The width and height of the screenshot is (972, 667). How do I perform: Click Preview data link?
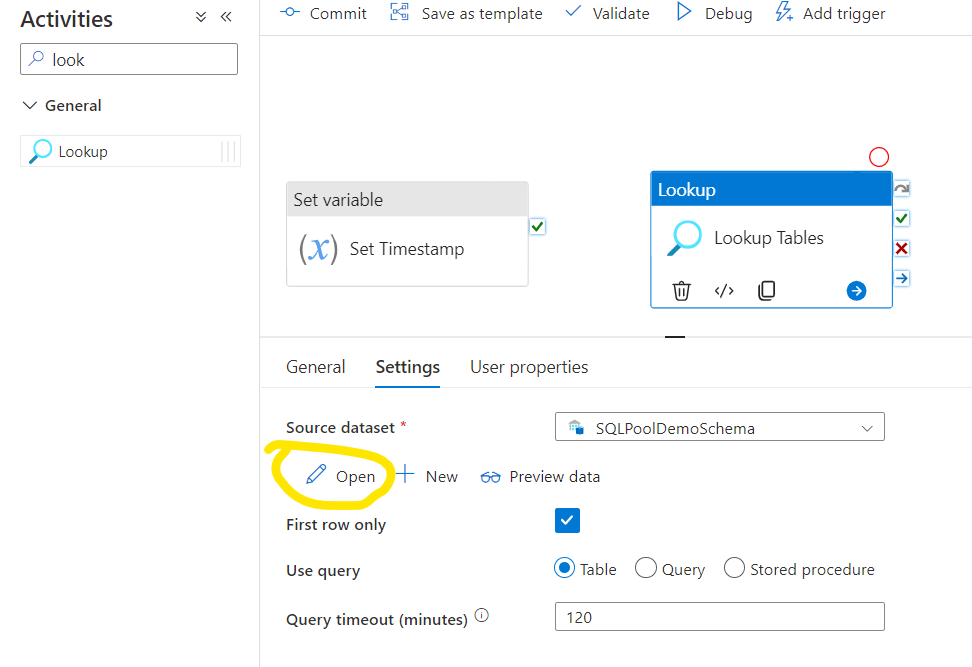(x=541, y=476)
